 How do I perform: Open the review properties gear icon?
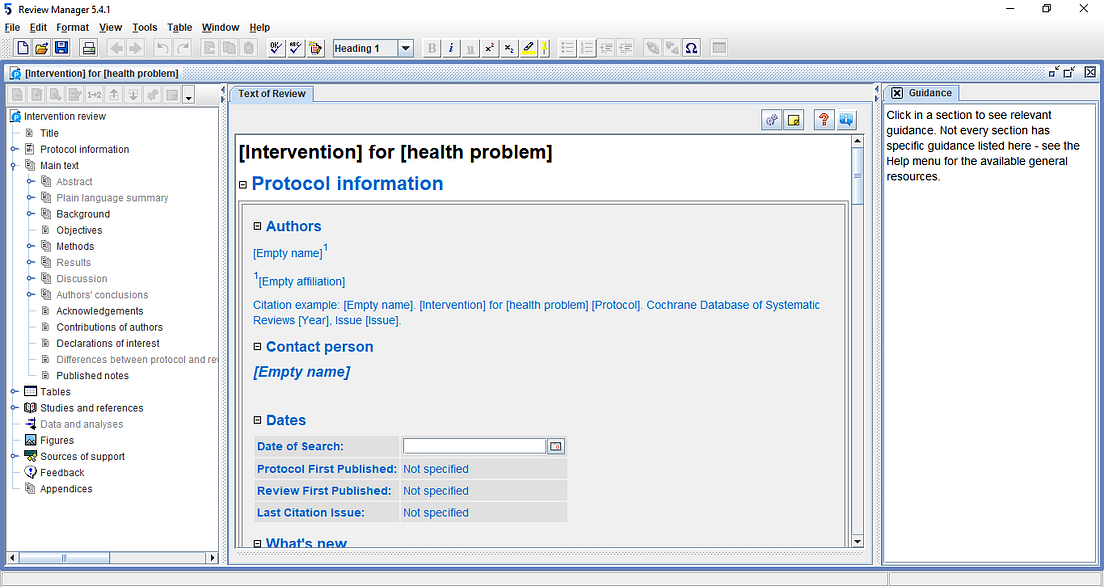tap(771, 119)
